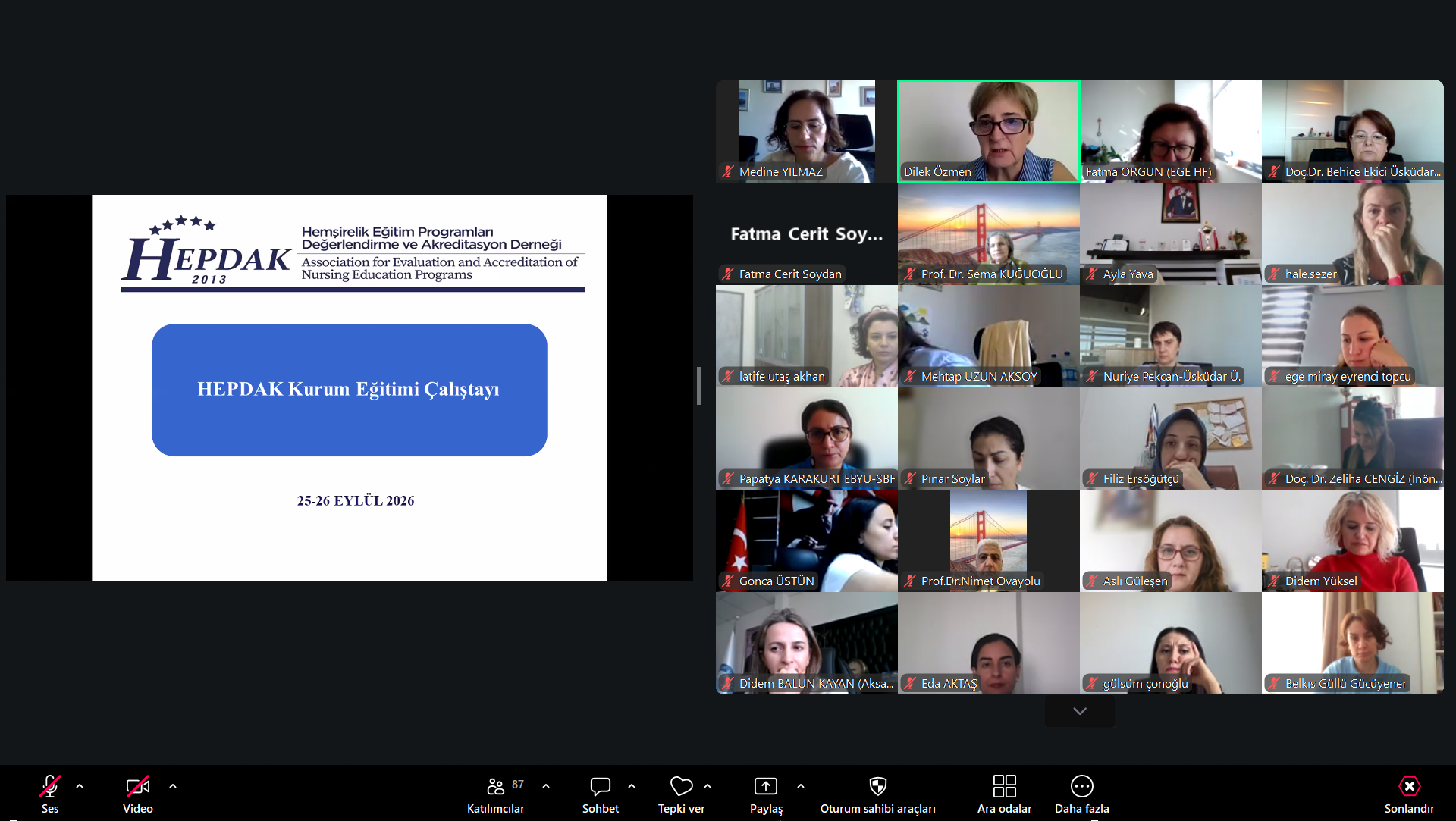Screen dimensions: 1456x821
Task: Click muted mic icon of Fatma Cerit Soydan
Action: (x=728, y=274)
